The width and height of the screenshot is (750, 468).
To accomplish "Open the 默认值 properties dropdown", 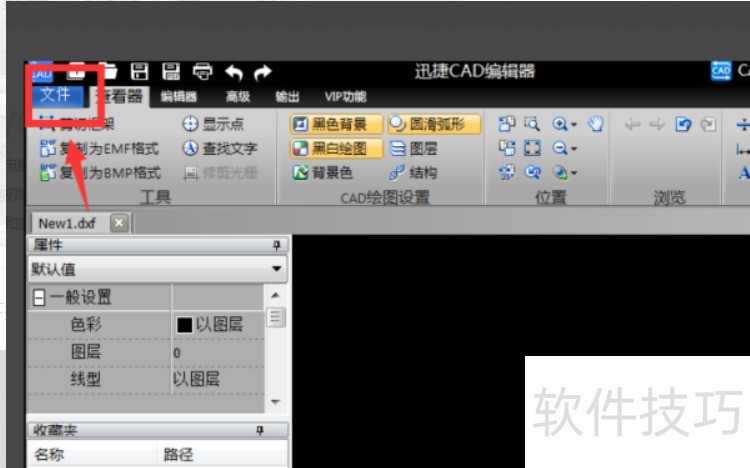I will (277, 269).
